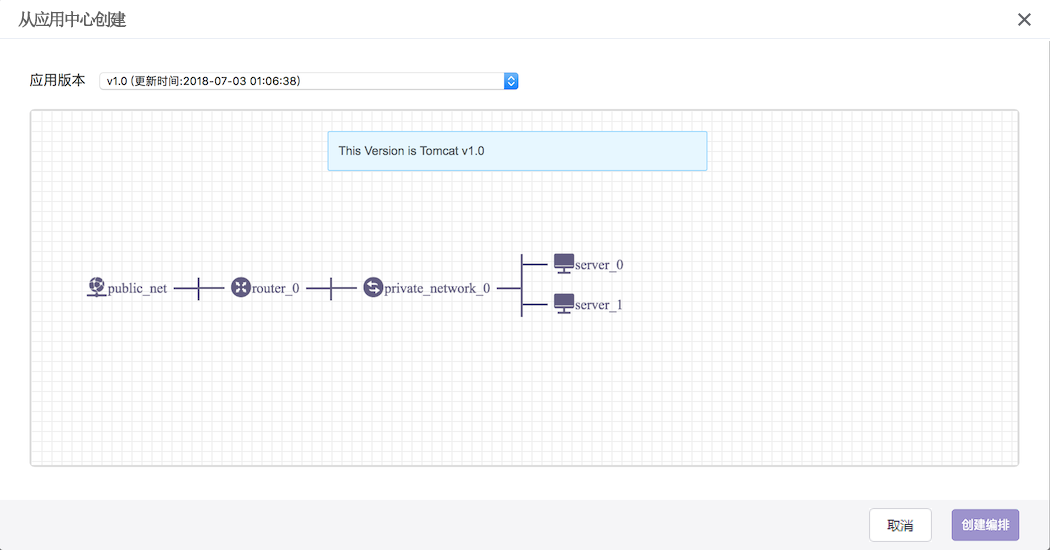The height and width of the screenshot is (550, 1050).
Task: Click the server_0 text label
Action: [599, 265]
